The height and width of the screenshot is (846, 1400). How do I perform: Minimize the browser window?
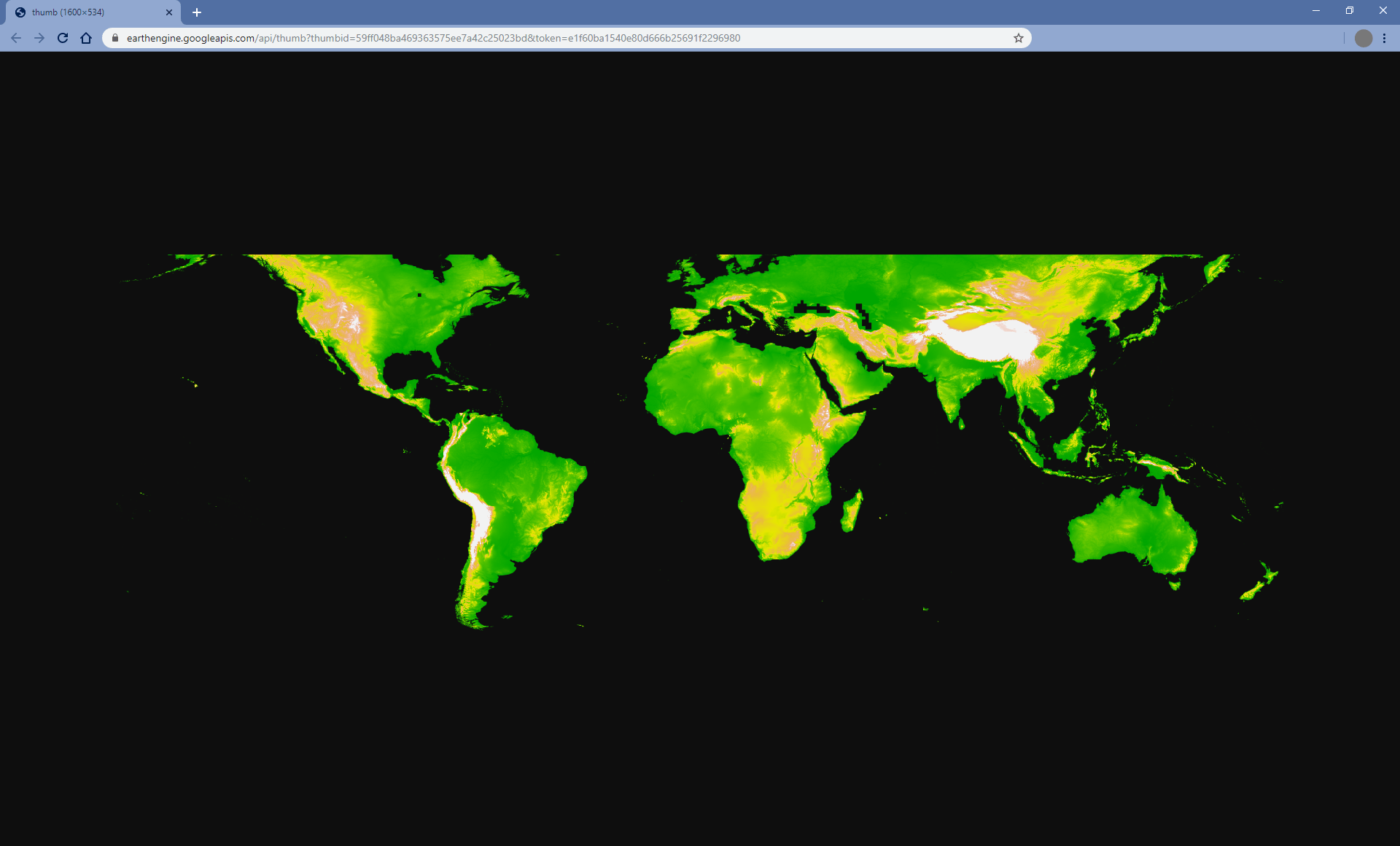[1316, 11]
